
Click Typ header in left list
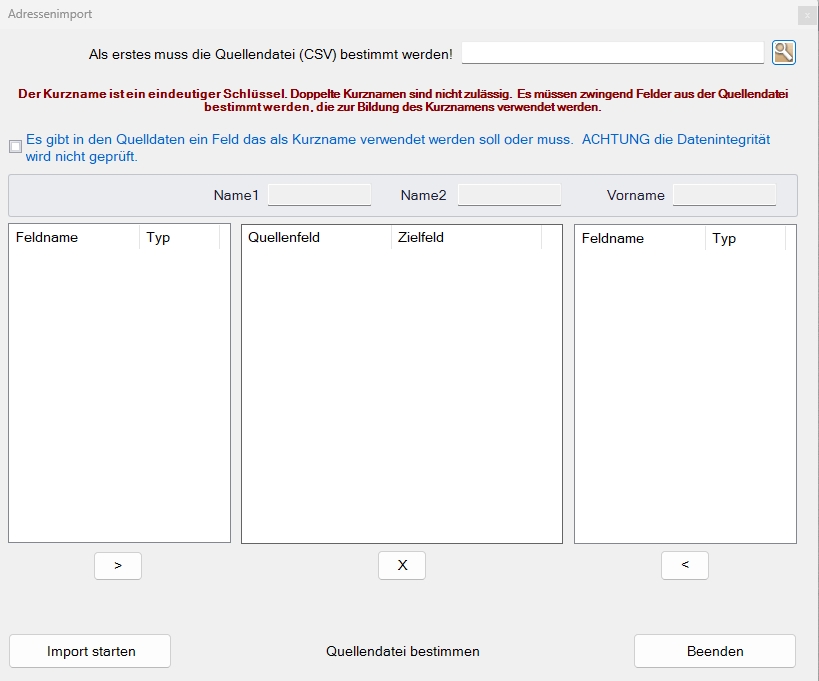click(x=180, y=238)
